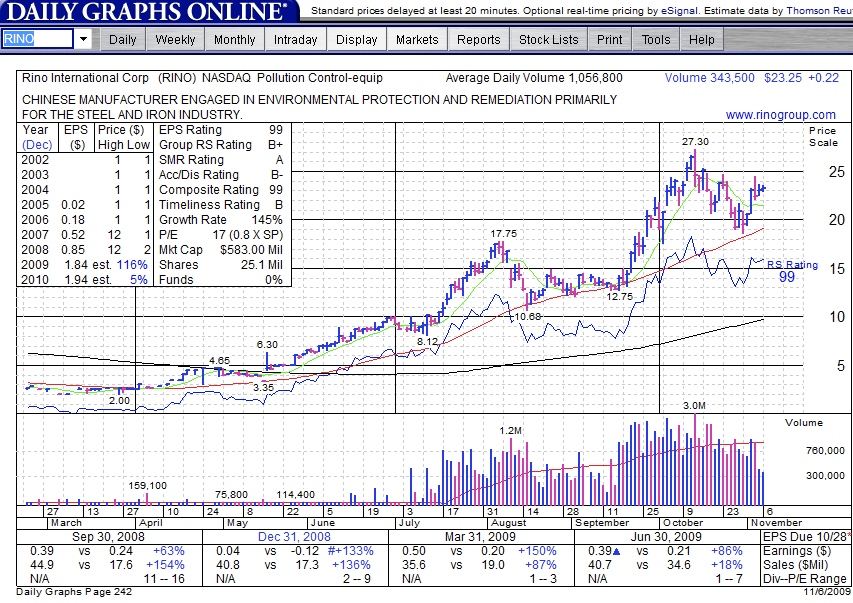Click the 3.0M volume peak label
This screenshot has height=603, width=853.
[x=695, y=406]
